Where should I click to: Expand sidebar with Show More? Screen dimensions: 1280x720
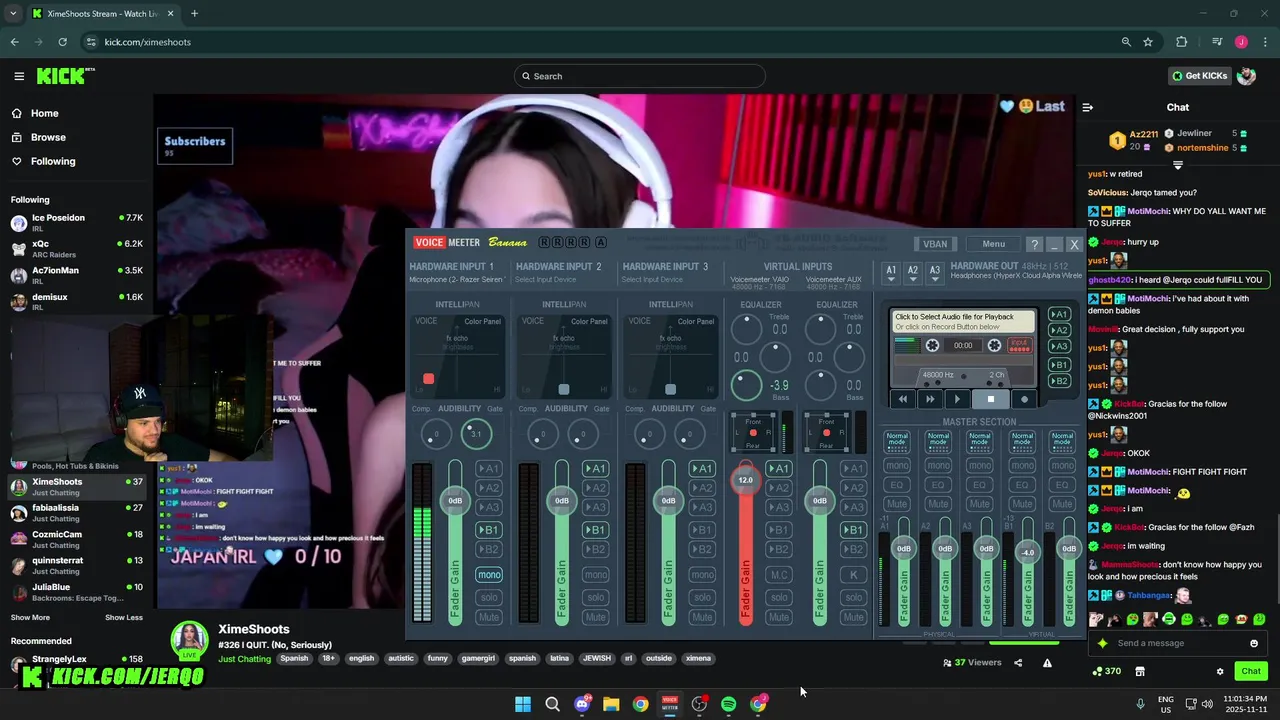click(30, 617)
